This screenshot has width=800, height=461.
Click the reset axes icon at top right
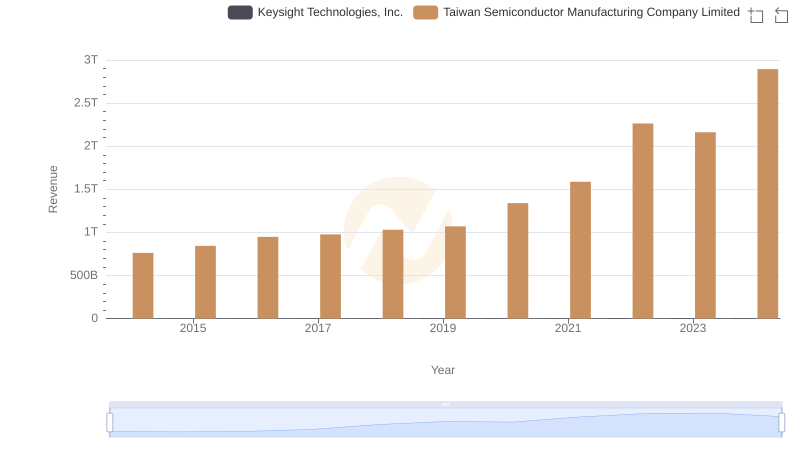pyautogui.click(x=781, y=15)
